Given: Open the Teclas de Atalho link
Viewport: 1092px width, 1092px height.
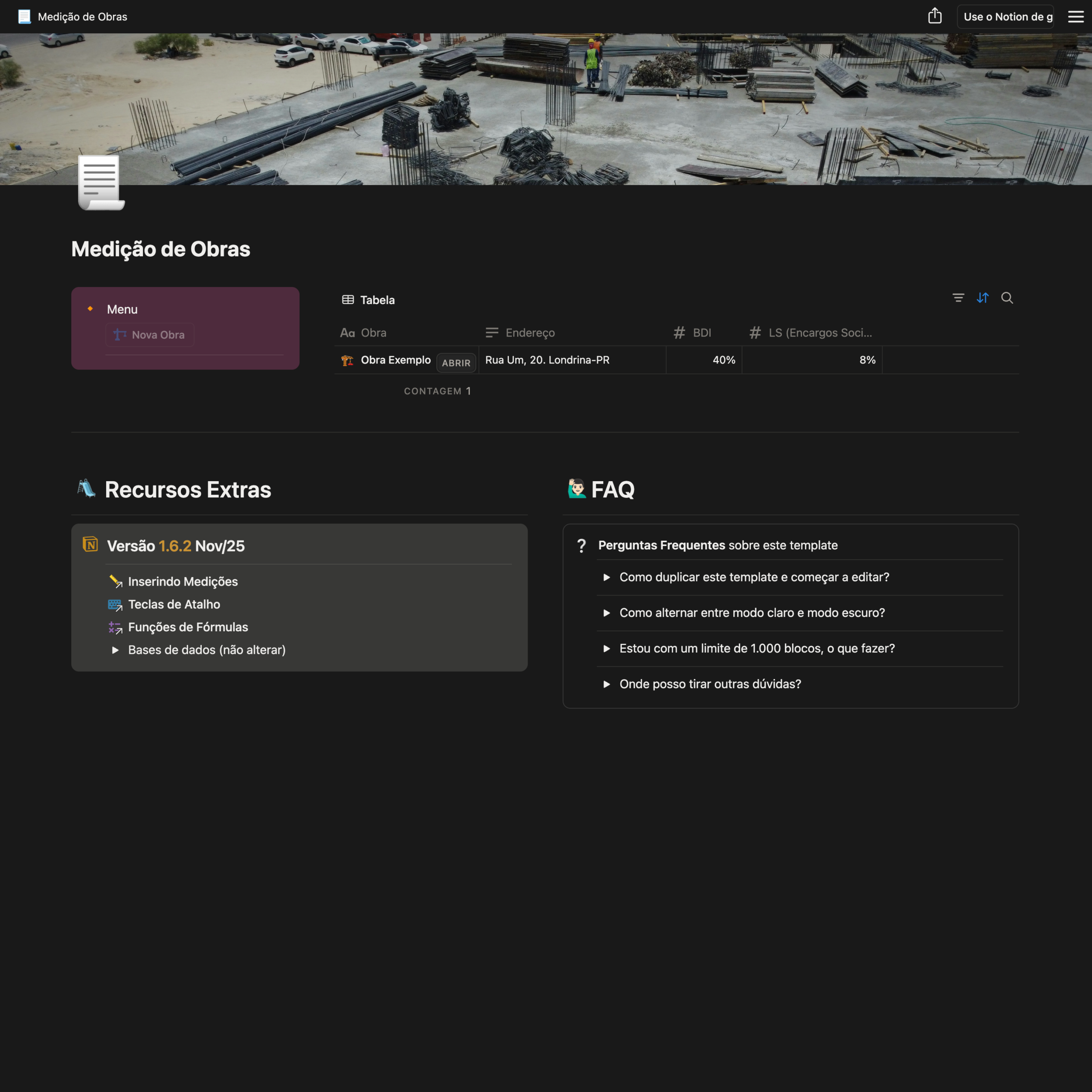Looking at the screenshot, I should click(174, 604).
